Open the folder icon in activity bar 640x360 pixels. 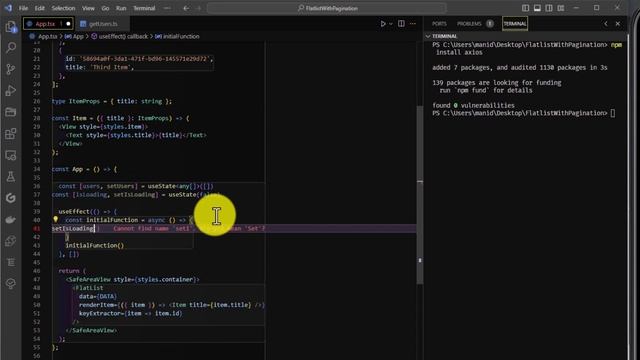[x=11, y=112]
